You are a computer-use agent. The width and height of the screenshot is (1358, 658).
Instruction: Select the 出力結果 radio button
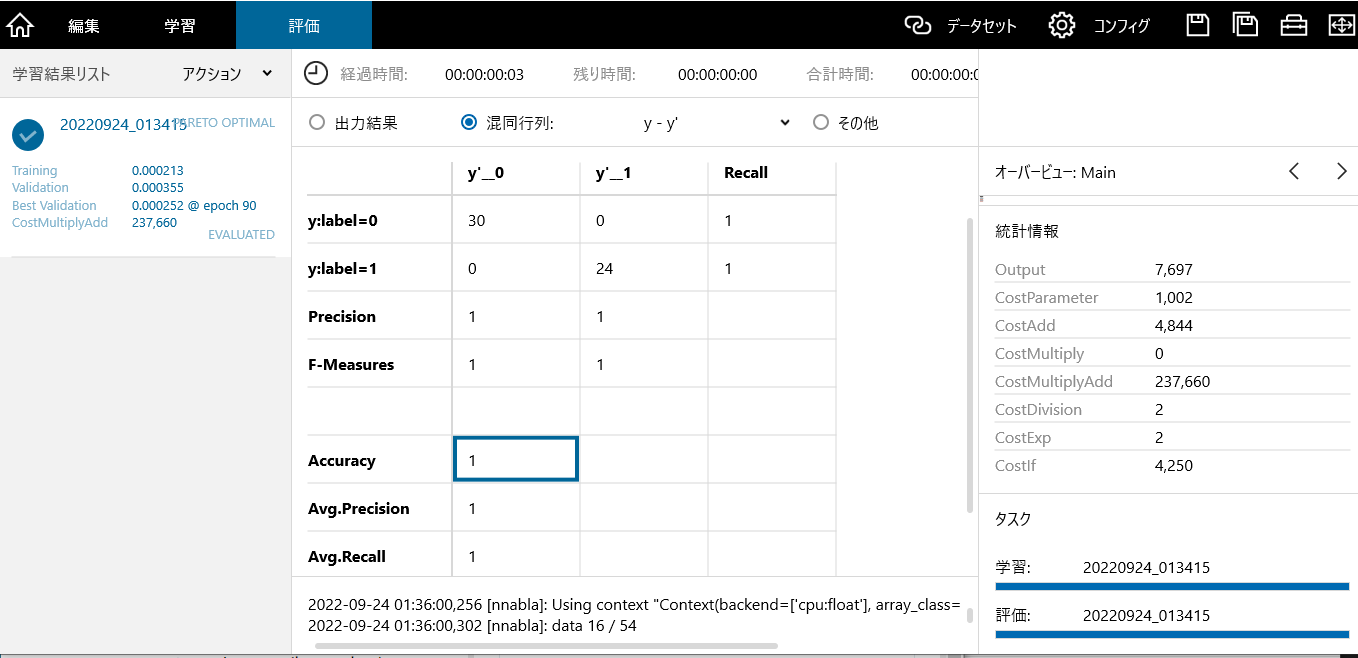click(x=317, y=123)
